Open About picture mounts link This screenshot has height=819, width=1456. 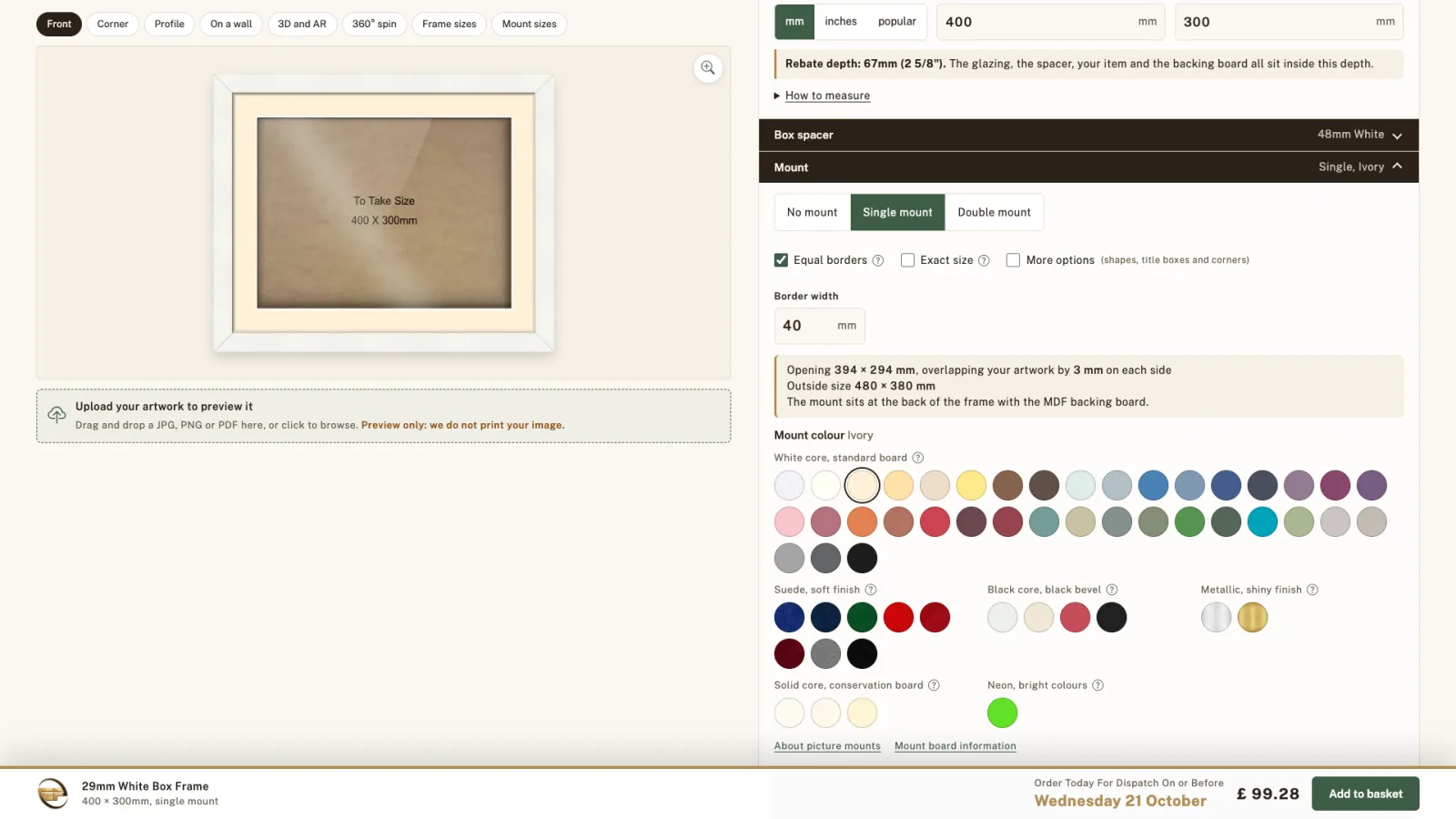[827, 746]
